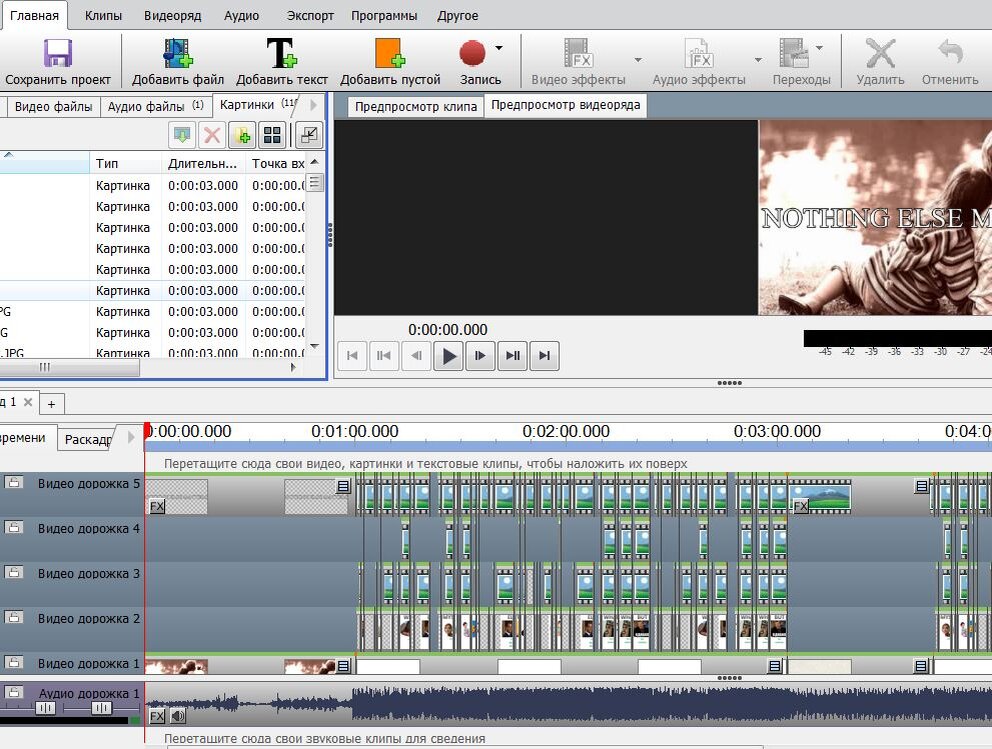Jump to start of preview
992x749 pixels.
coord(352,356)
